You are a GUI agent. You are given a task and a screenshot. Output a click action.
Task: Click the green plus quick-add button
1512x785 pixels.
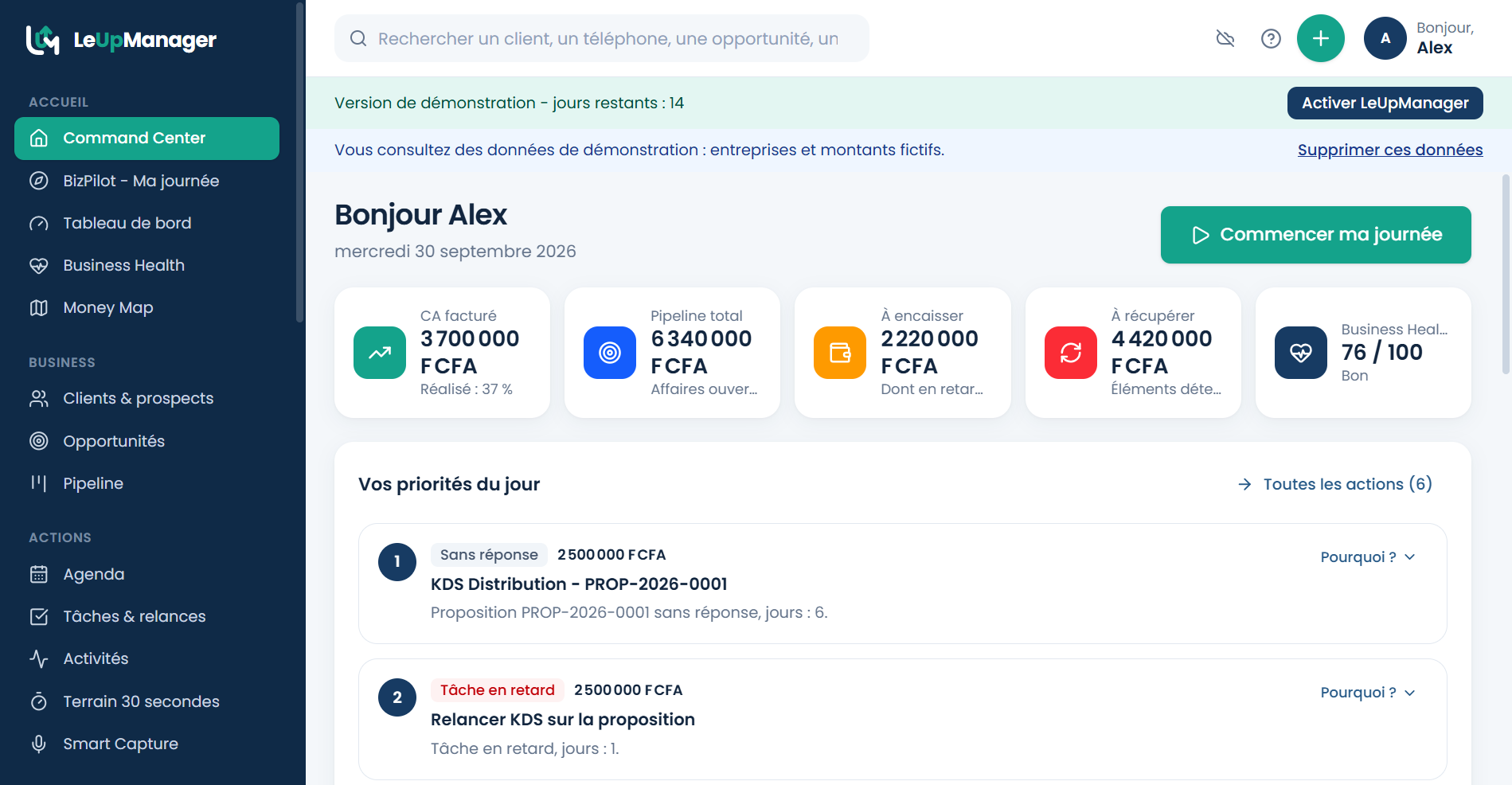[1321, 38]
